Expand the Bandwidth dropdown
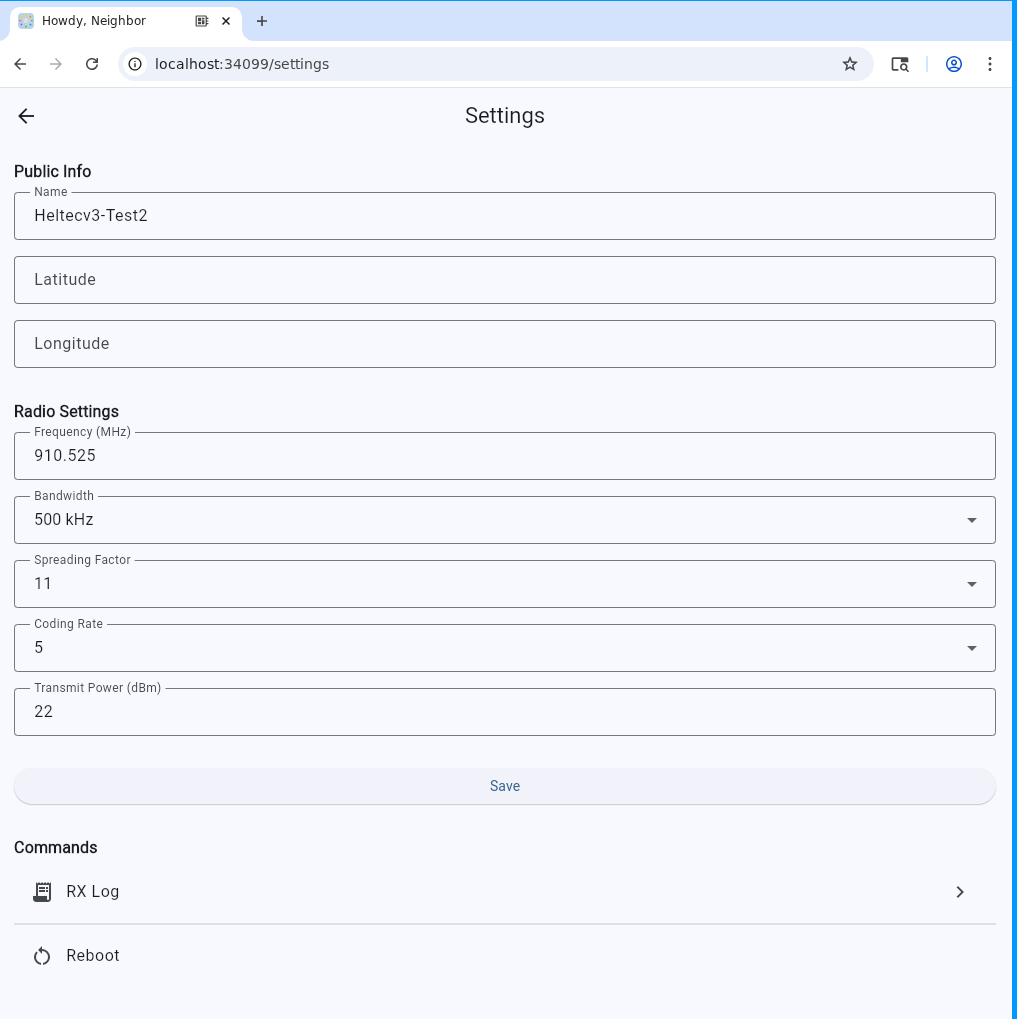The width and height of the screenshot is (1017, 1019). point(971,520)
